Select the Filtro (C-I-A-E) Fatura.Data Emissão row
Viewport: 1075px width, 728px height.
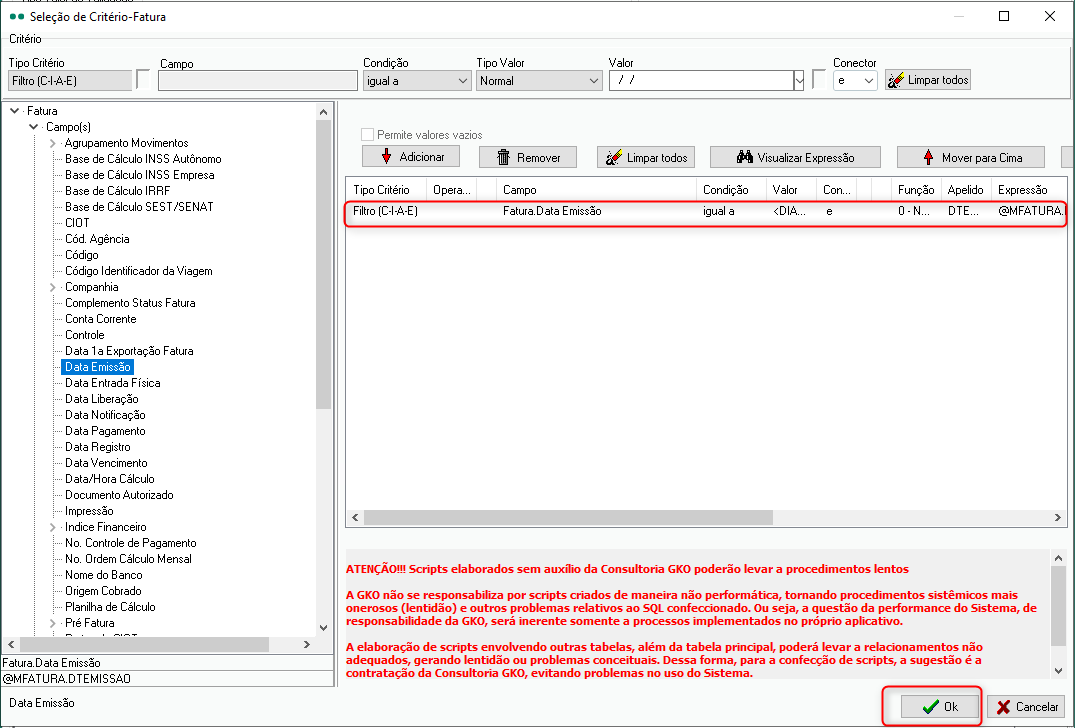[x=706, y=211]
